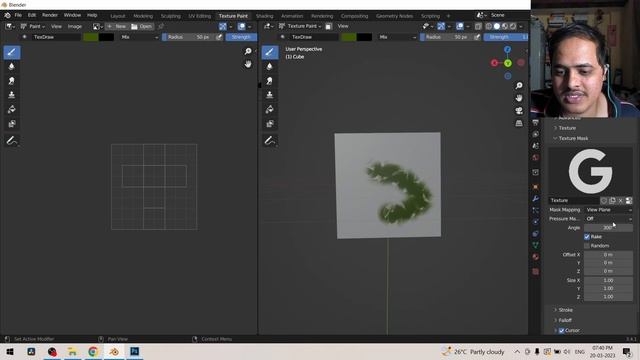Viewport: 640px width, 360px height.
Task: Open the Window menu
Action: [72, 15]
